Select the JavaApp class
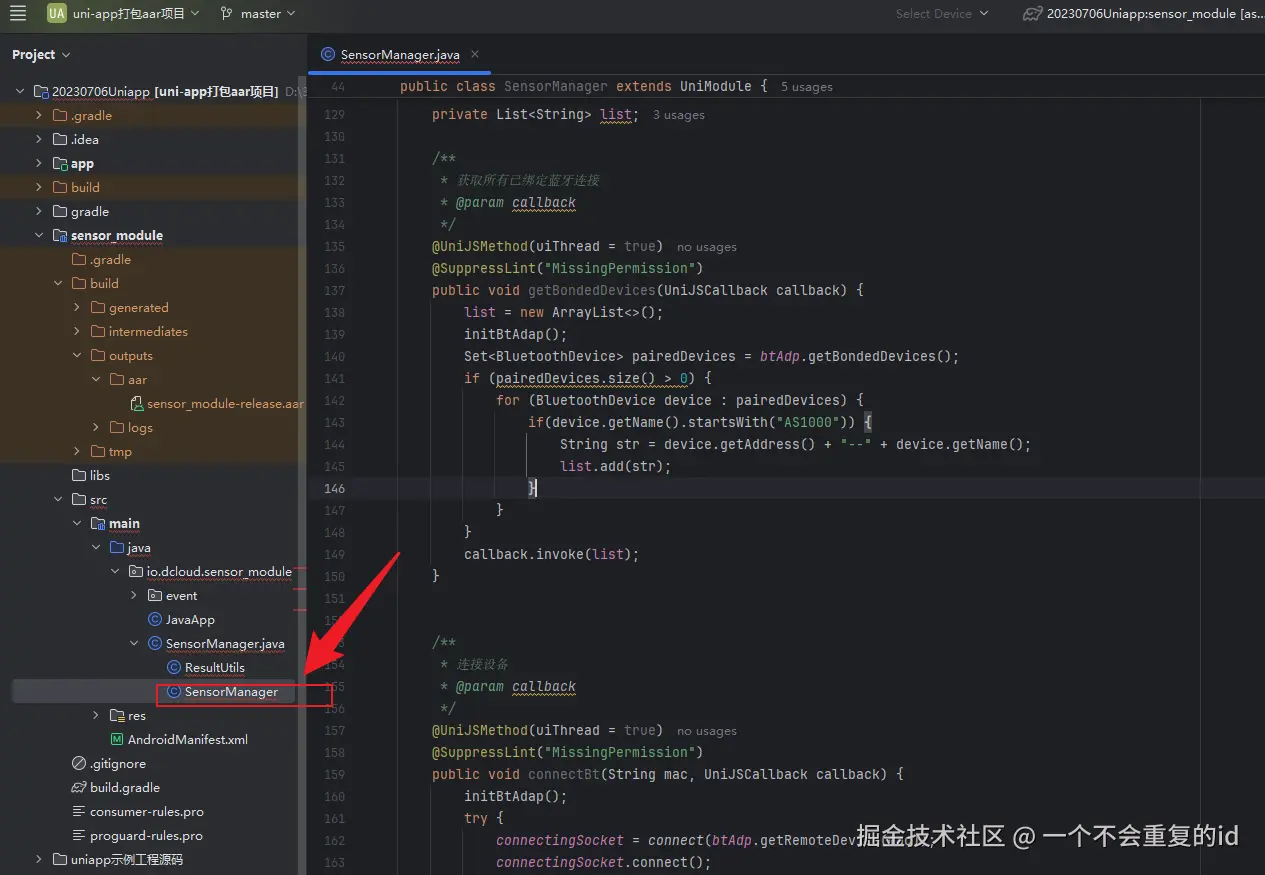Screen dimensions: 1265x875 click(x=190, y=619)
